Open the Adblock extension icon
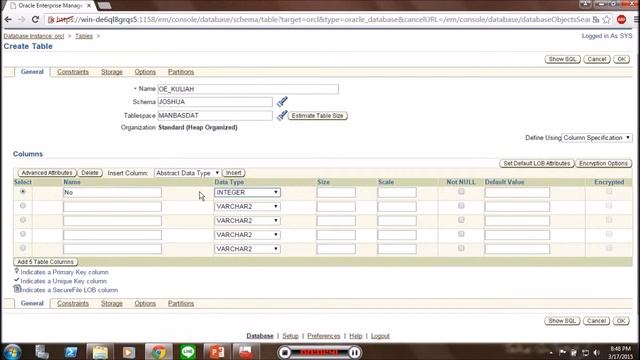The image size is (640, 360). coord(621,19)
